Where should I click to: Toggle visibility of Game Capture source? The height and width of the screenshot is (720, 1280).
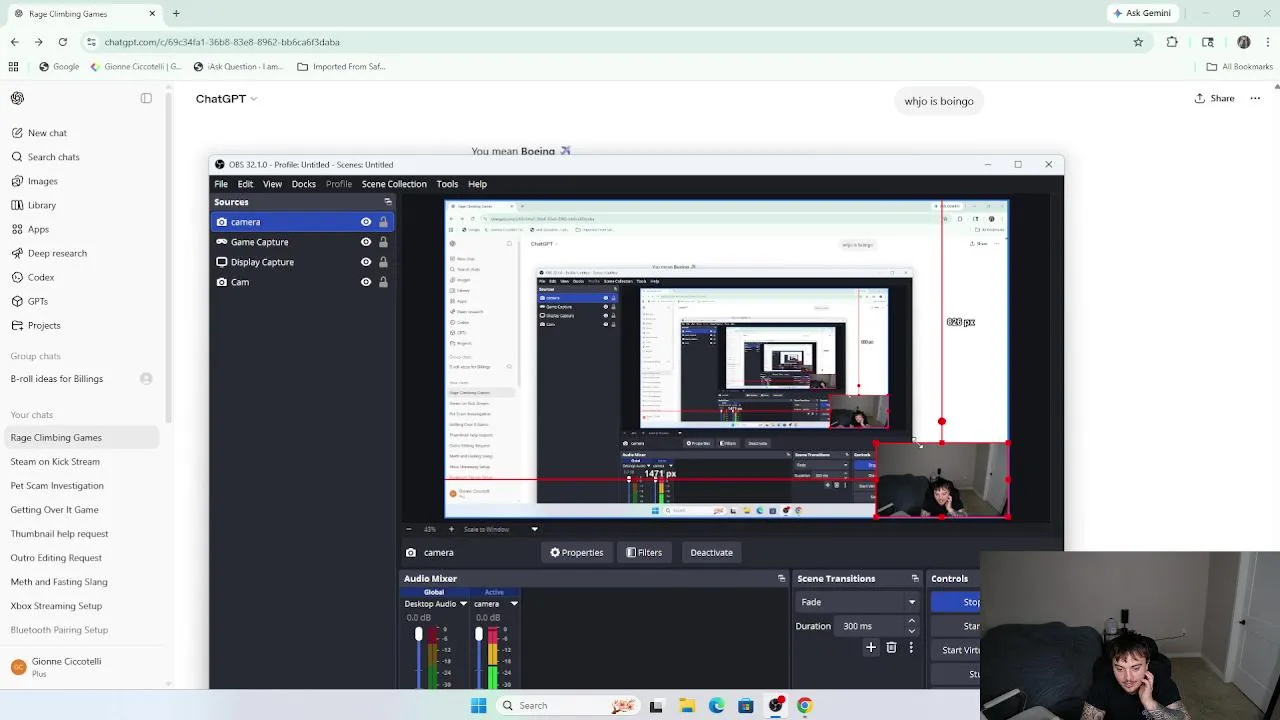[366, 242]
